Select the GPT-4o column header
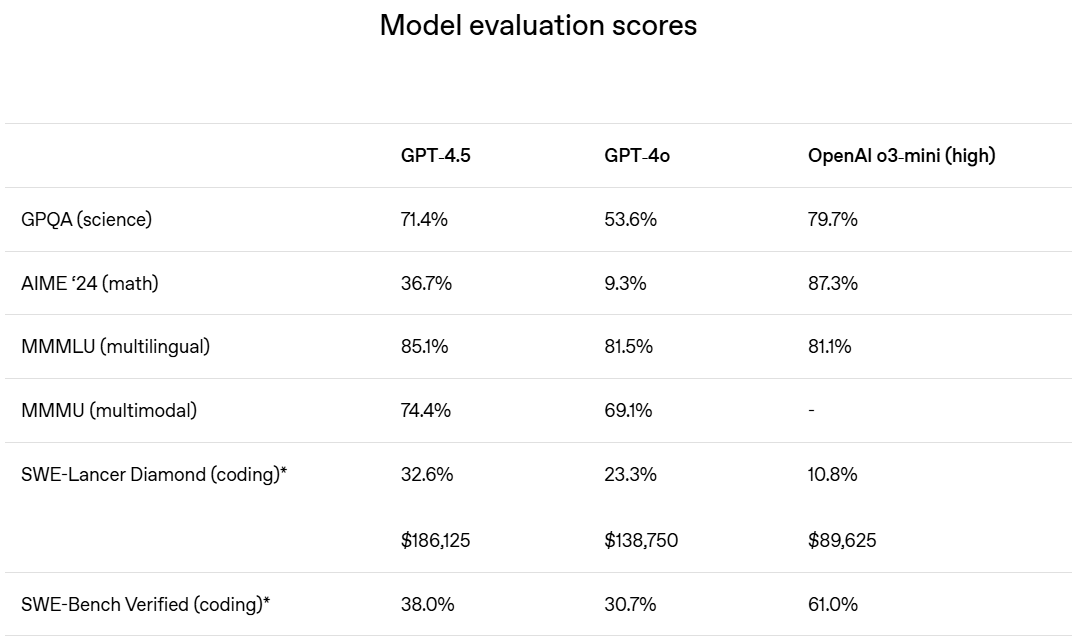 point(636,156)
